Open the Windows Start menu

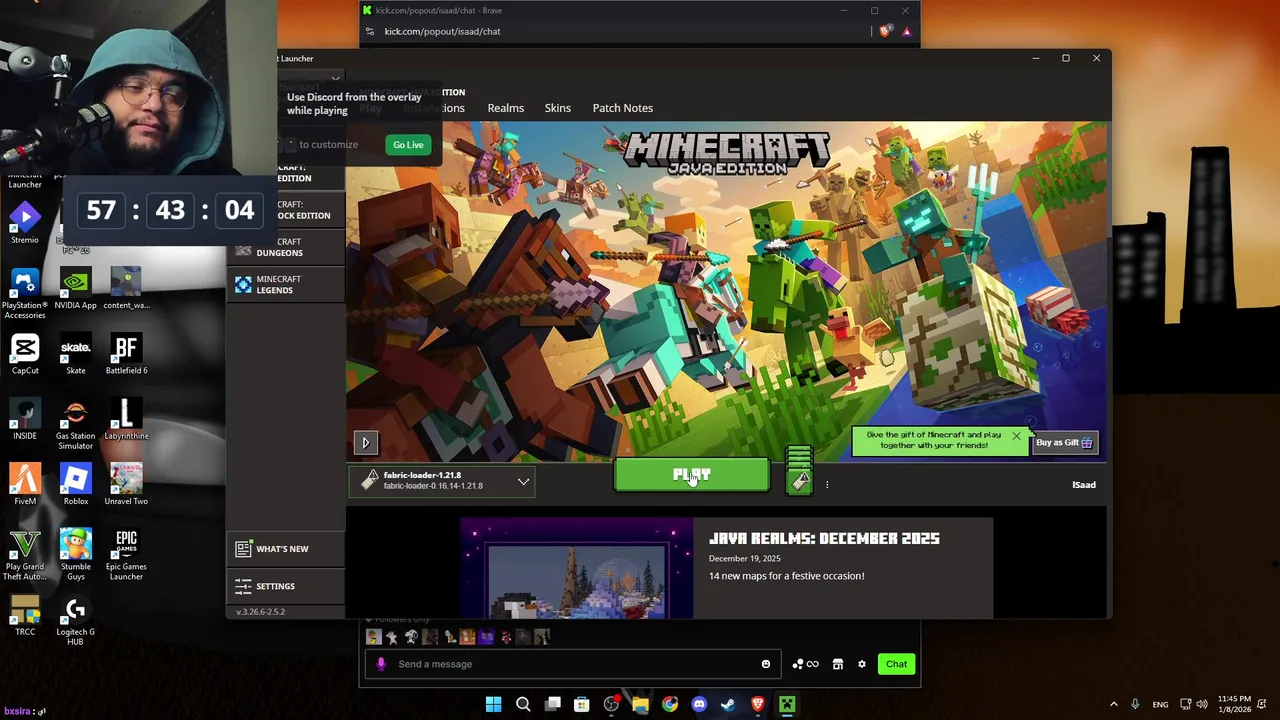494,704
